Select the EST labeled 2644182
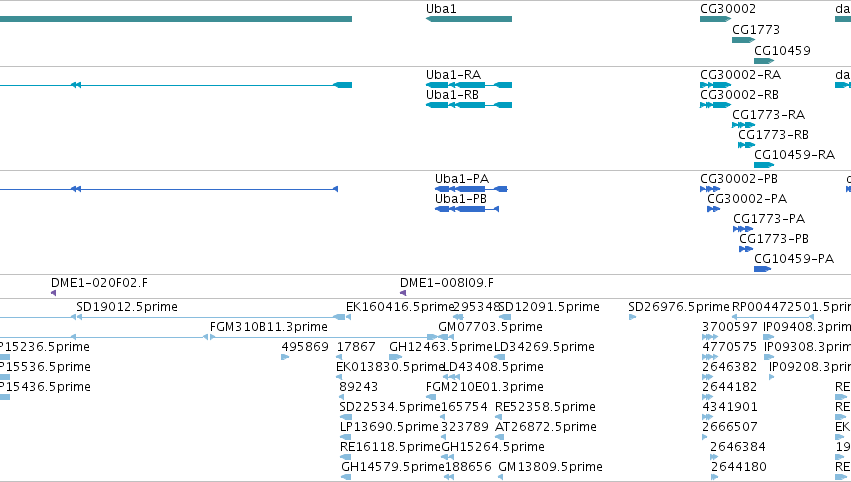851x482 pixels. (729, 388)
